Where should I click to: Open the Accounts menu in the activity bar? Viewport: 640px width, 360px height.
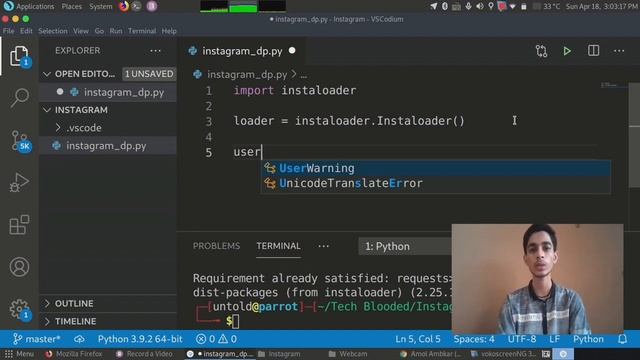coord(19,267)
